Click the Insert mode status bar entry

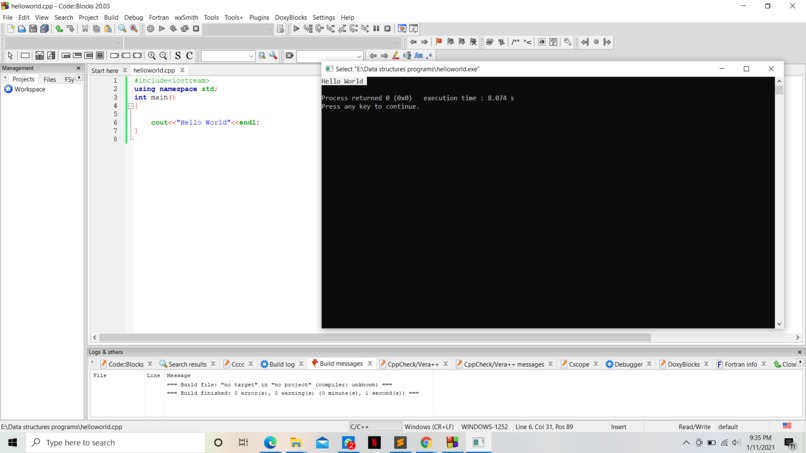coord(618,427)
